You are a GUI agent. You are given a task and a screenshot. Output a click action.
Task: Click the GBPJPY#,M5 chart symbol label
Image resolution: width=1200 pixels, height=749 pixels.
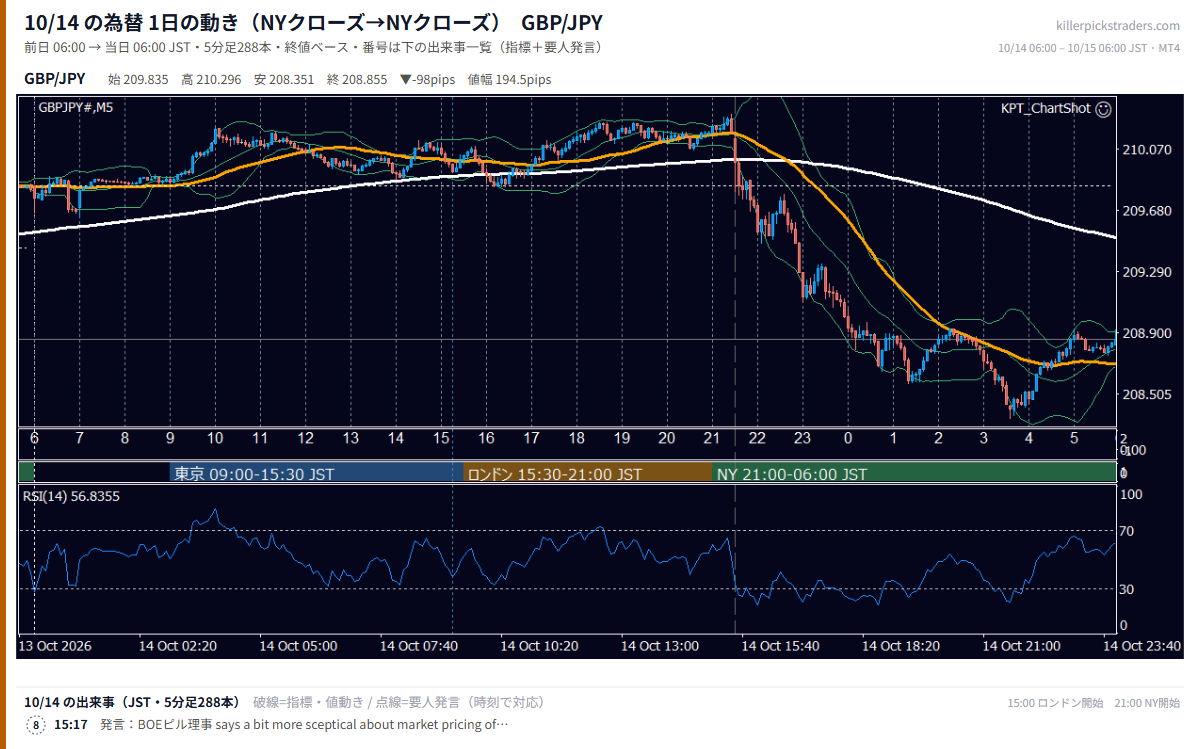[x=76, y=107]
